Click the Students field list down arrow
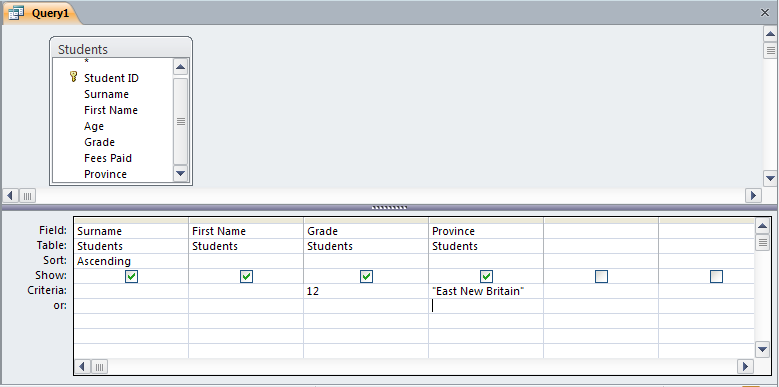 (180, 173)
